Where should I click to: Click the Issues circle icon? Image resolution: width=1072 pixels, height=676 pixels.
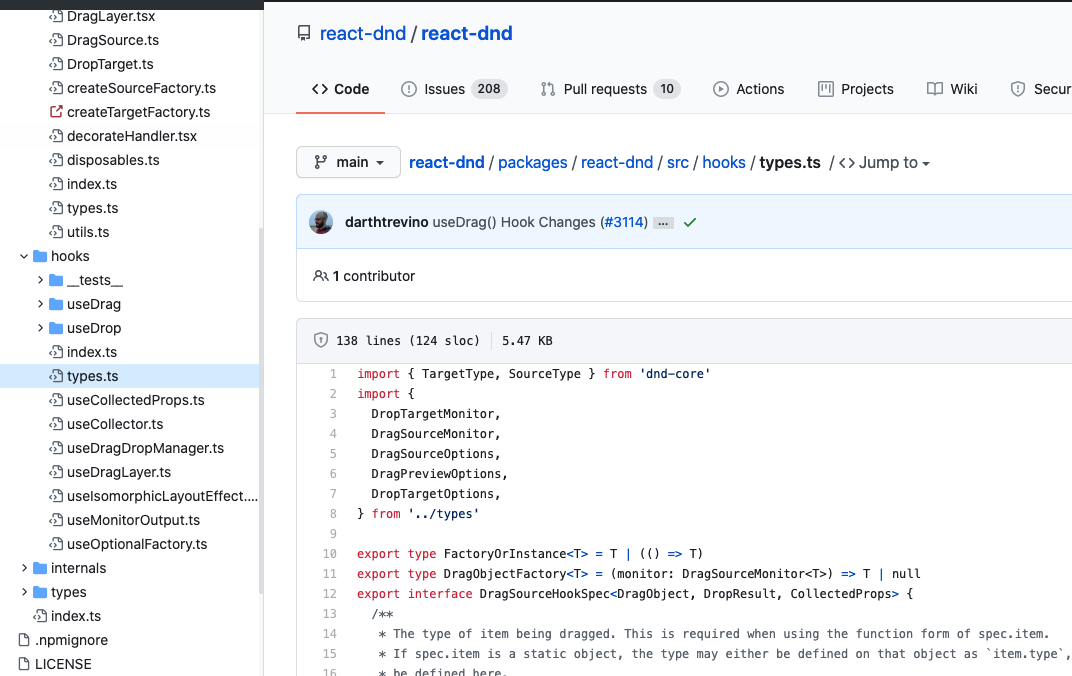pos(409,89)
